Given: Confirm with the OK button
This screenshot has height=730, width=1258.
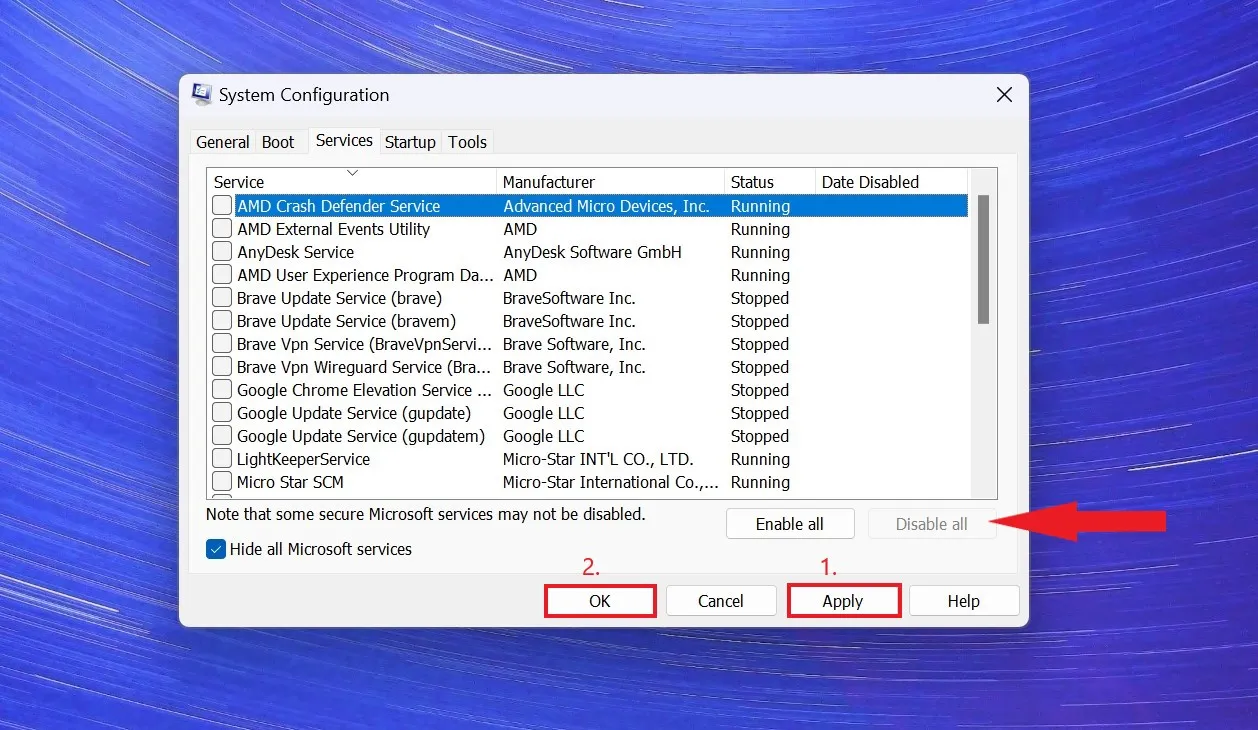Looking at the screenshot, I should coord(600,601).
